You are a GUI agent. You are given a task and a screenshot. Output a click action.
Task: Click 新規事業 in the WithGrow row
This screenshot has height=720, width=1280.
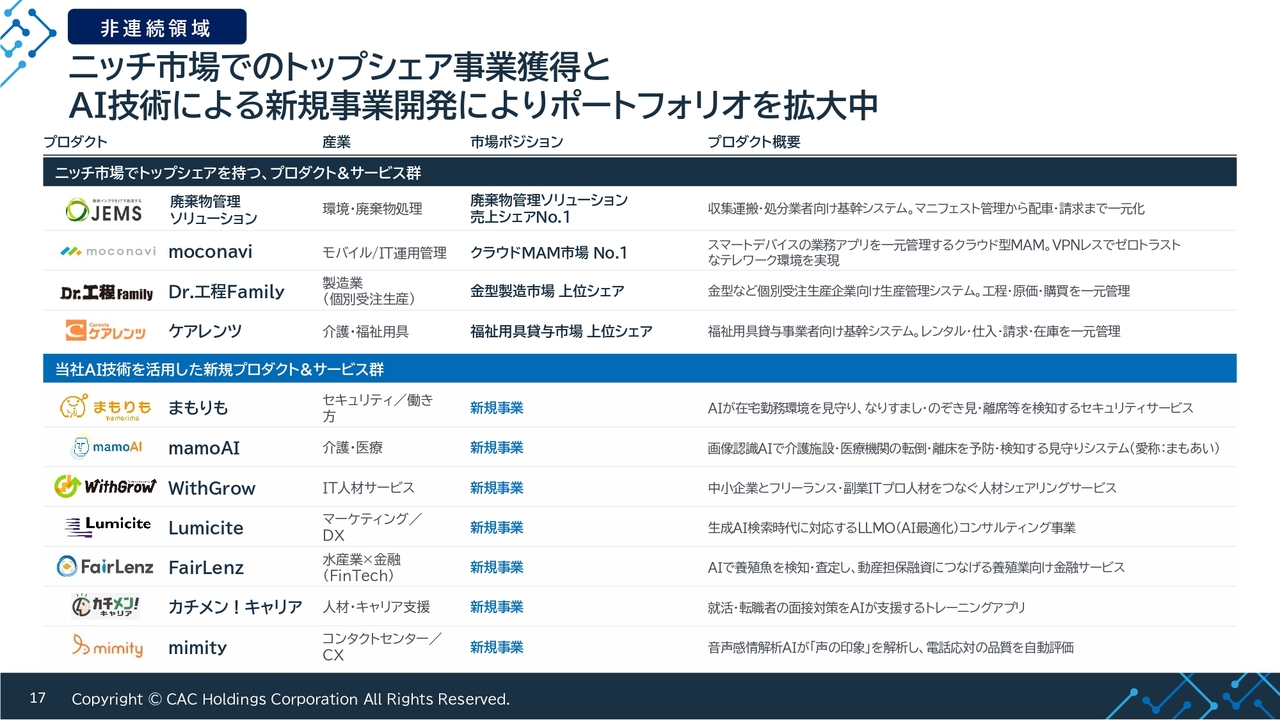[x=497, y=488]
